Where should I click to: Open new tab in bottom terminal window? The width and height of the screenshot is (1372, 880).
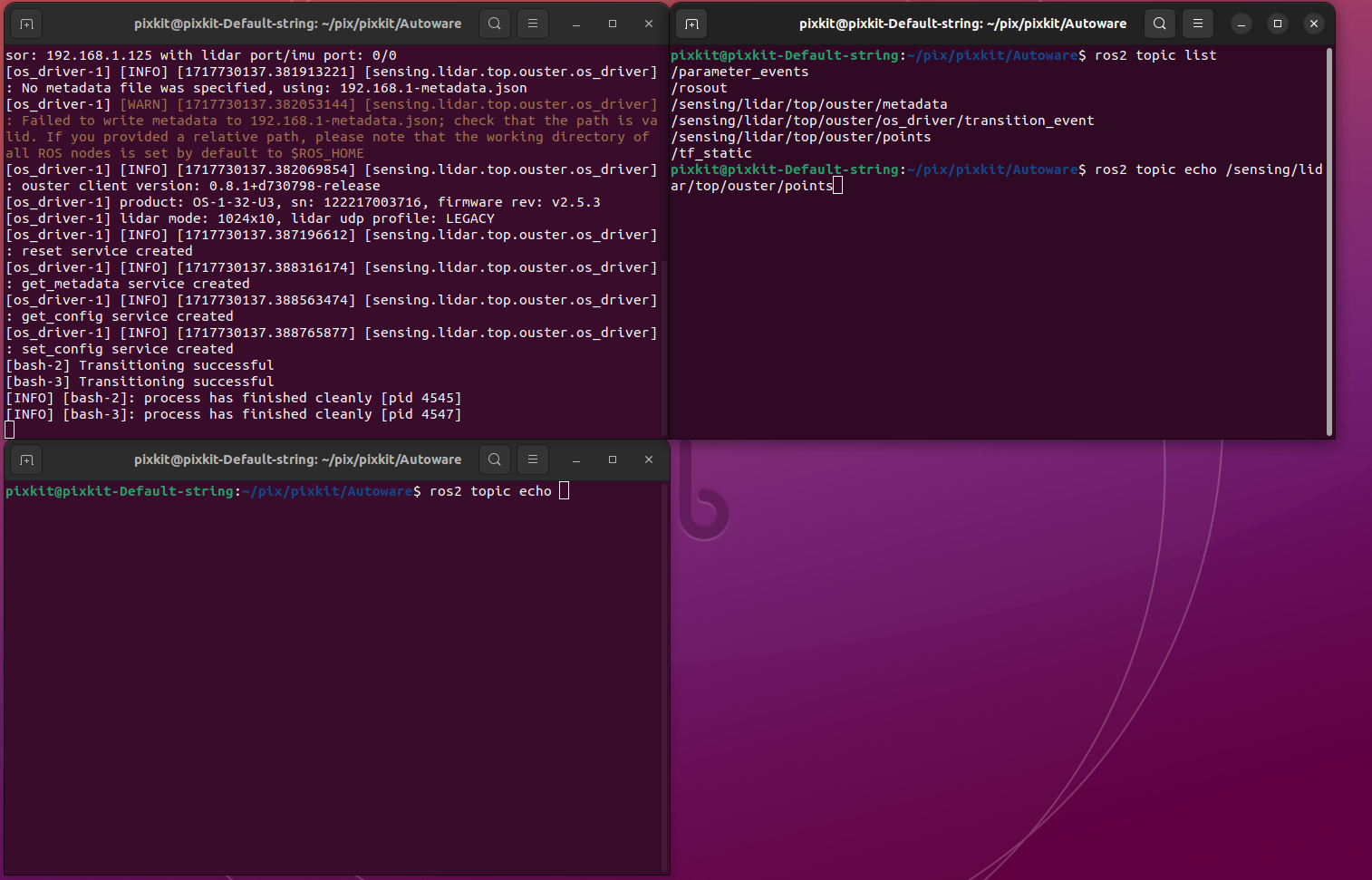27,459
